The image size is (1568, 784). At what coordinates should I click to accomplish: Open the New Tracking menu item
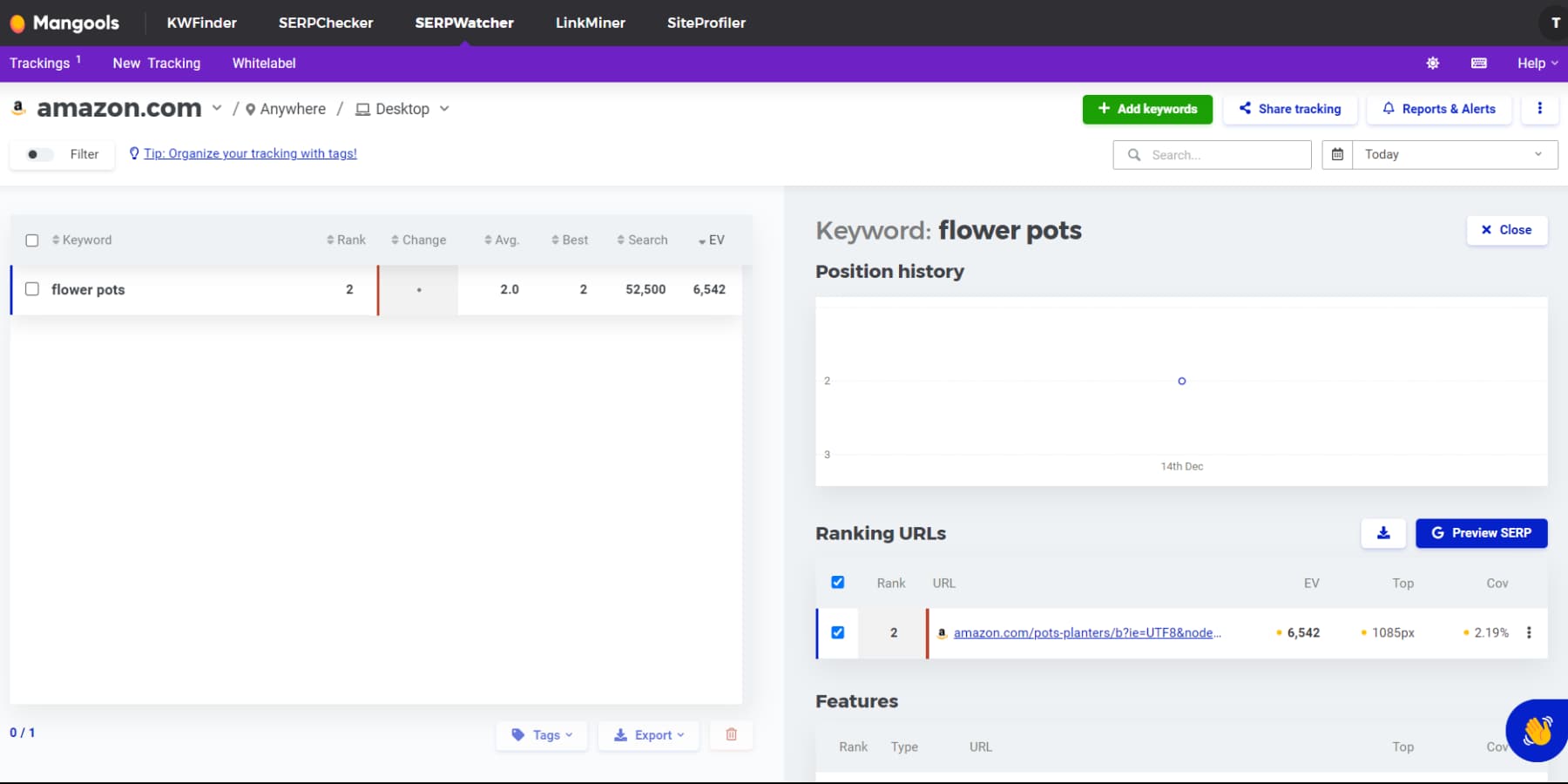tap(156, 63)
